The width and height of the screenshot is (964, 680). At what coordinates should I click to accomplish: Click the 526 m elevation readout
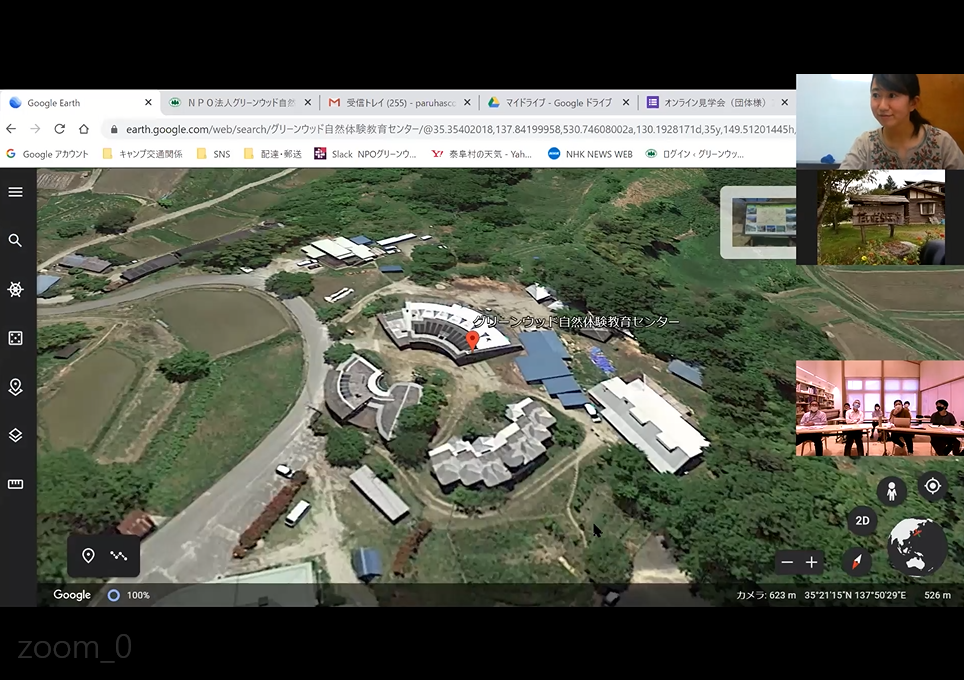[x=938, y=595]
